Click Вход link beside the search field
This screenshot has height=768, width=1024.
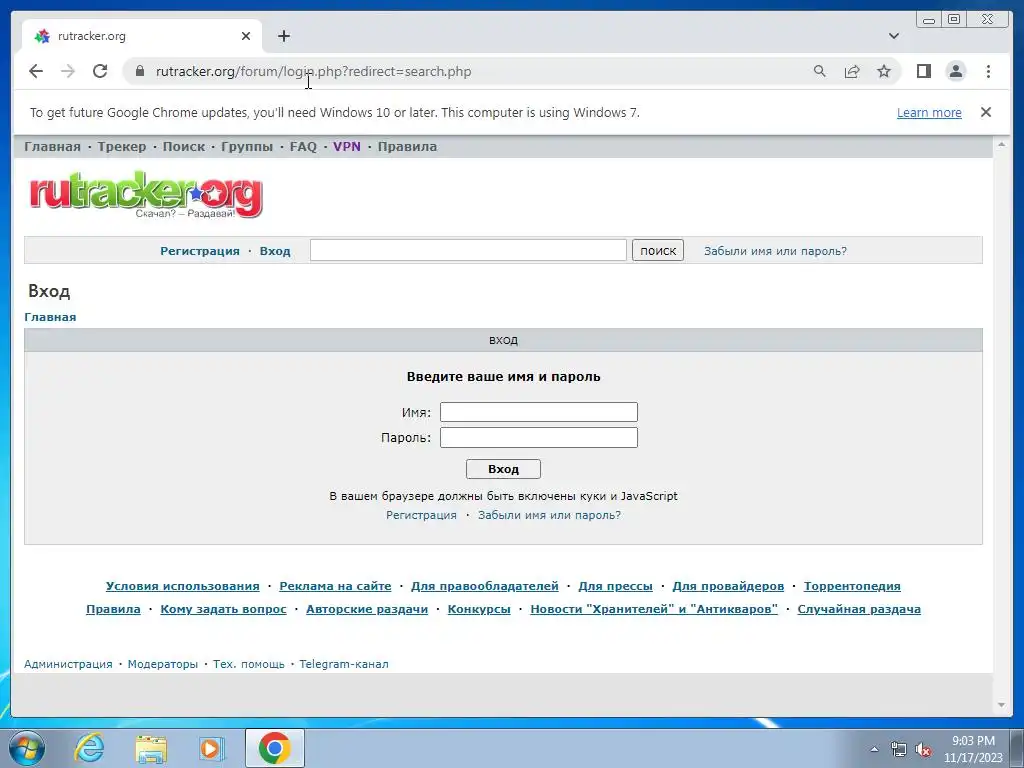point(275,251)
